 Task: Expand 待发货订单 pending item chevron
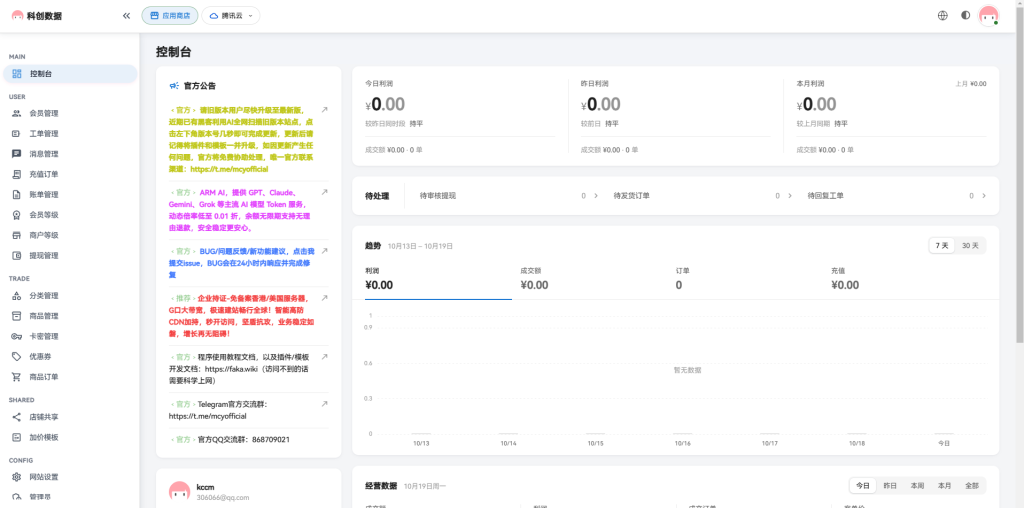[790, 195]
